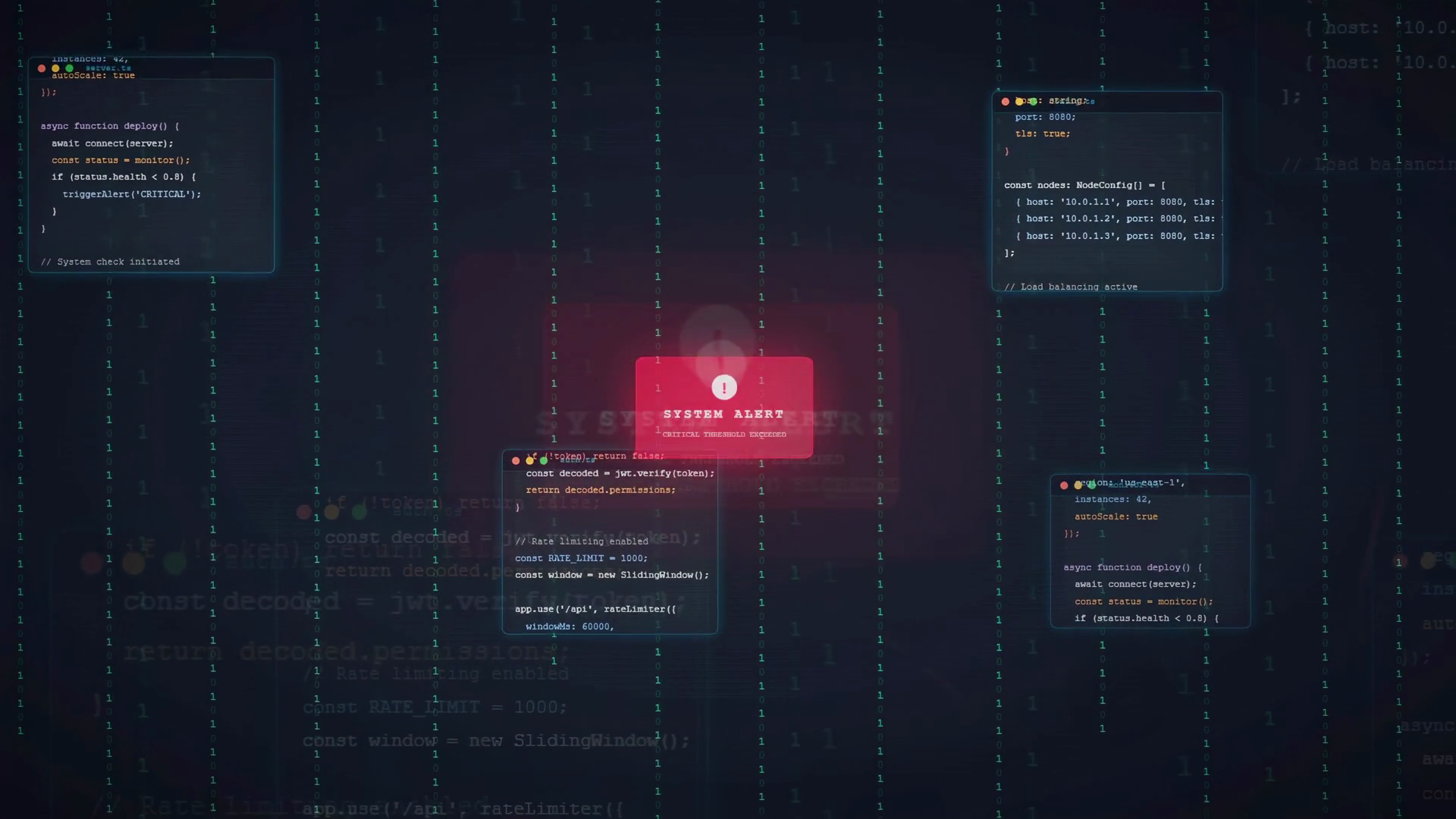Select async function deploy() in System check window

click(110, 126)
